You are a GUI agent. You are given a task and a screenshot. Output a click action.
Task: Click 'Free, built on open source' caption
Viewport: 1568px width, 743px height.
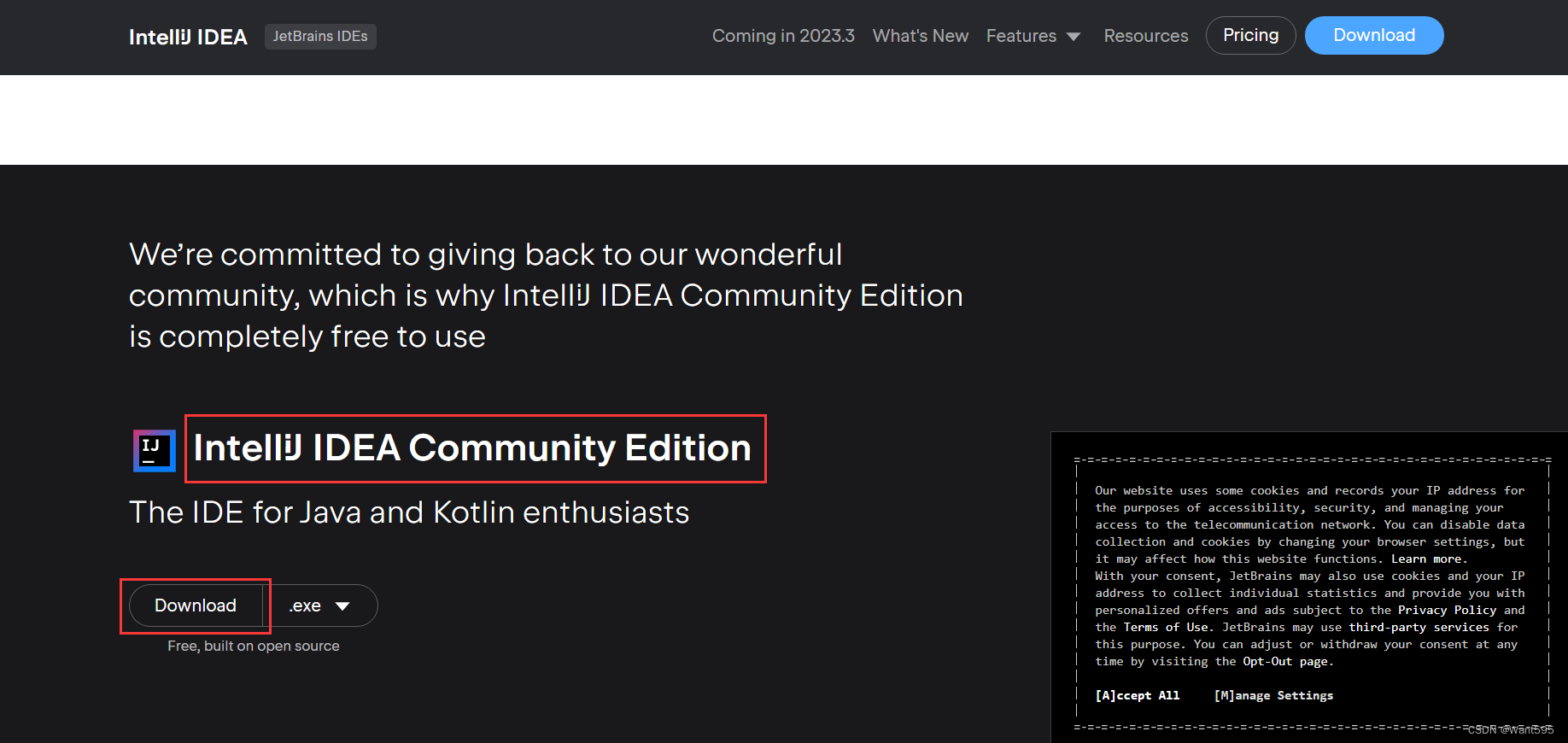coord(254,646)
